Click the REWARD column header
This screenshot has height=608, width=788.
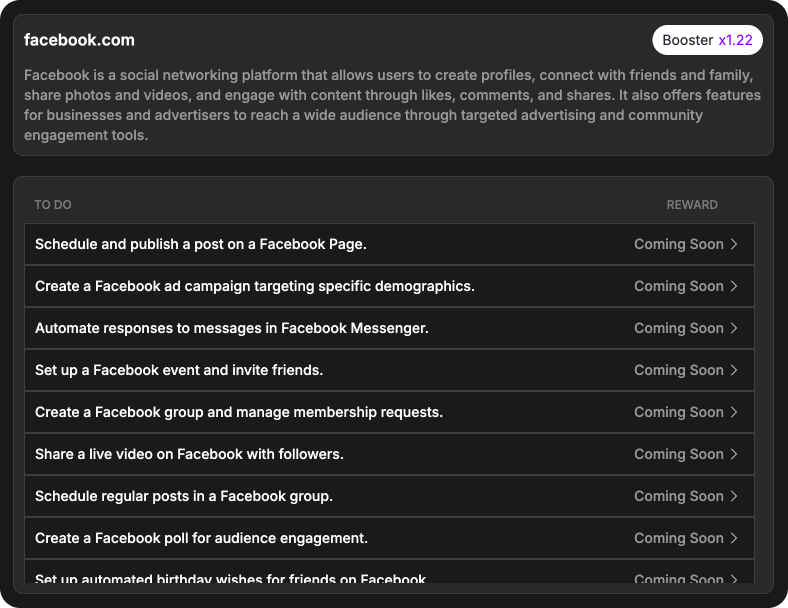click(x=692, y=205)
